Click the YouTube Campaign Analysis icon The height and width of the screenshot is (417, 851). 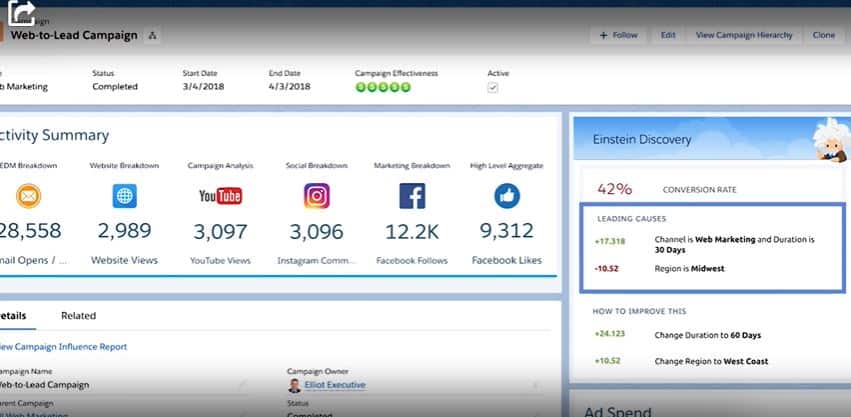[220, 196]
